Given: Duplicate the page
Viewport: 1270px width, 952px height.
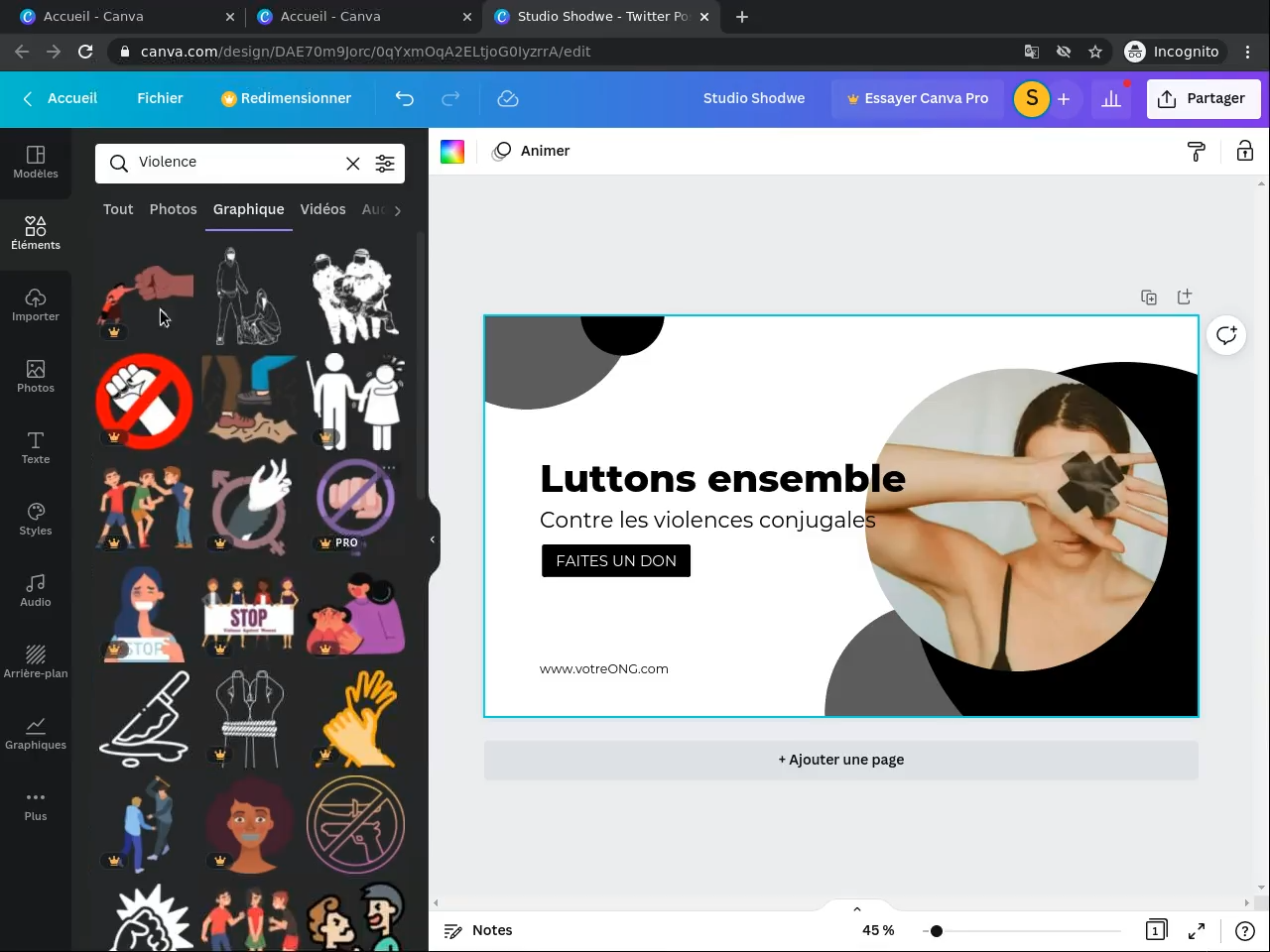Looking at the screenshot, I should point(1149,297).
